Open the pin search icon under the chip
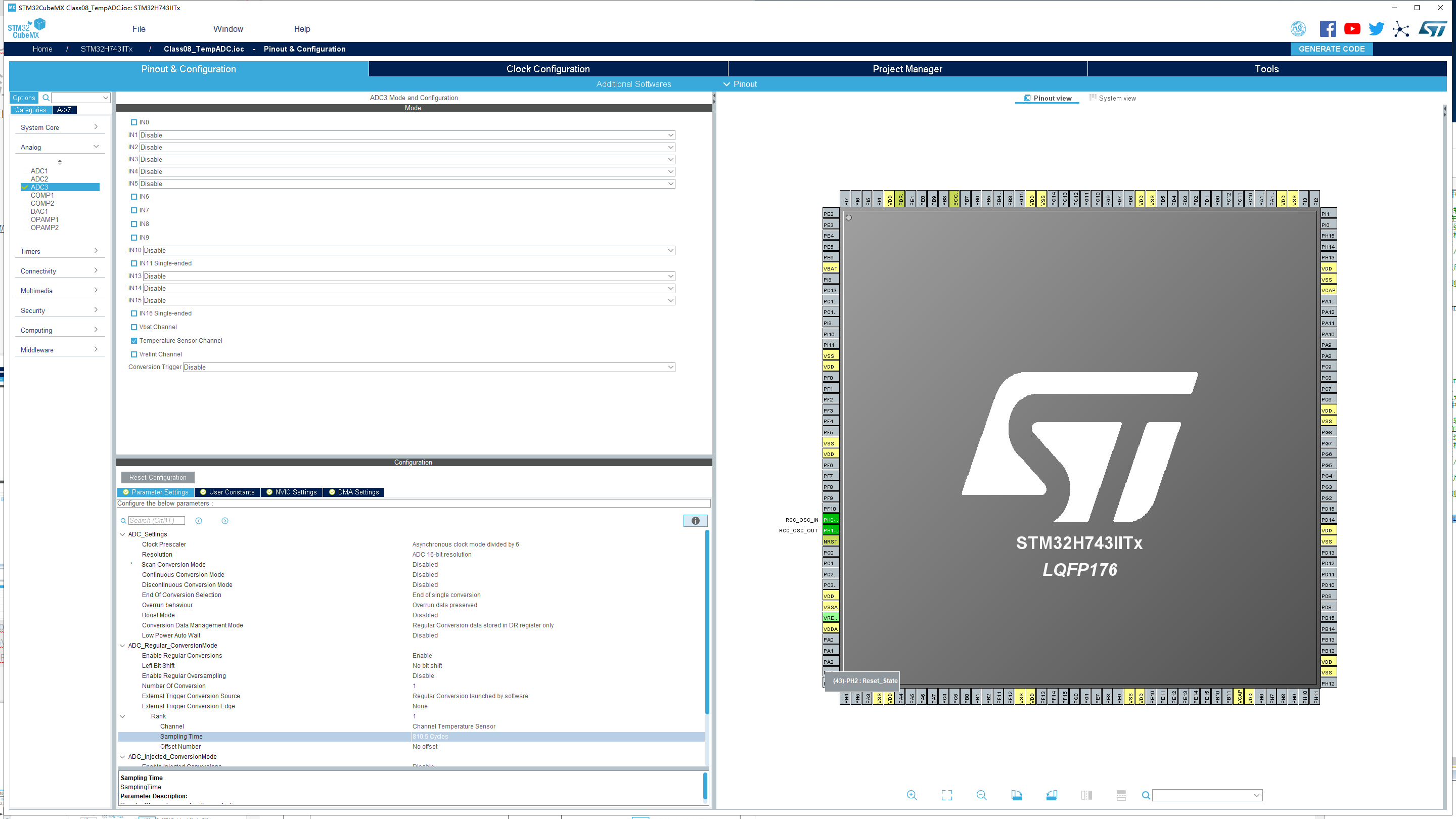This screenshot has width=1456, height=819. (1146, 795)
